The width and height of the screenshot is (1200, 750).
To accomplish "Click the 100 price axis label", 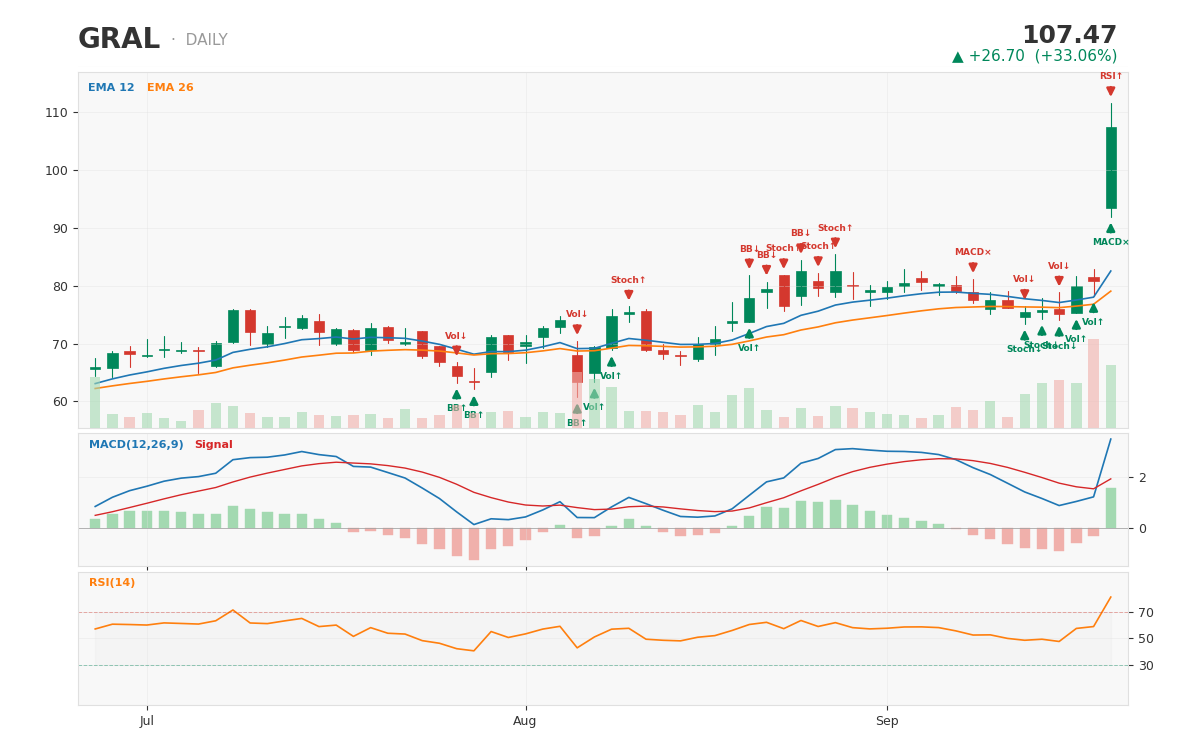I will click(56, 171).
